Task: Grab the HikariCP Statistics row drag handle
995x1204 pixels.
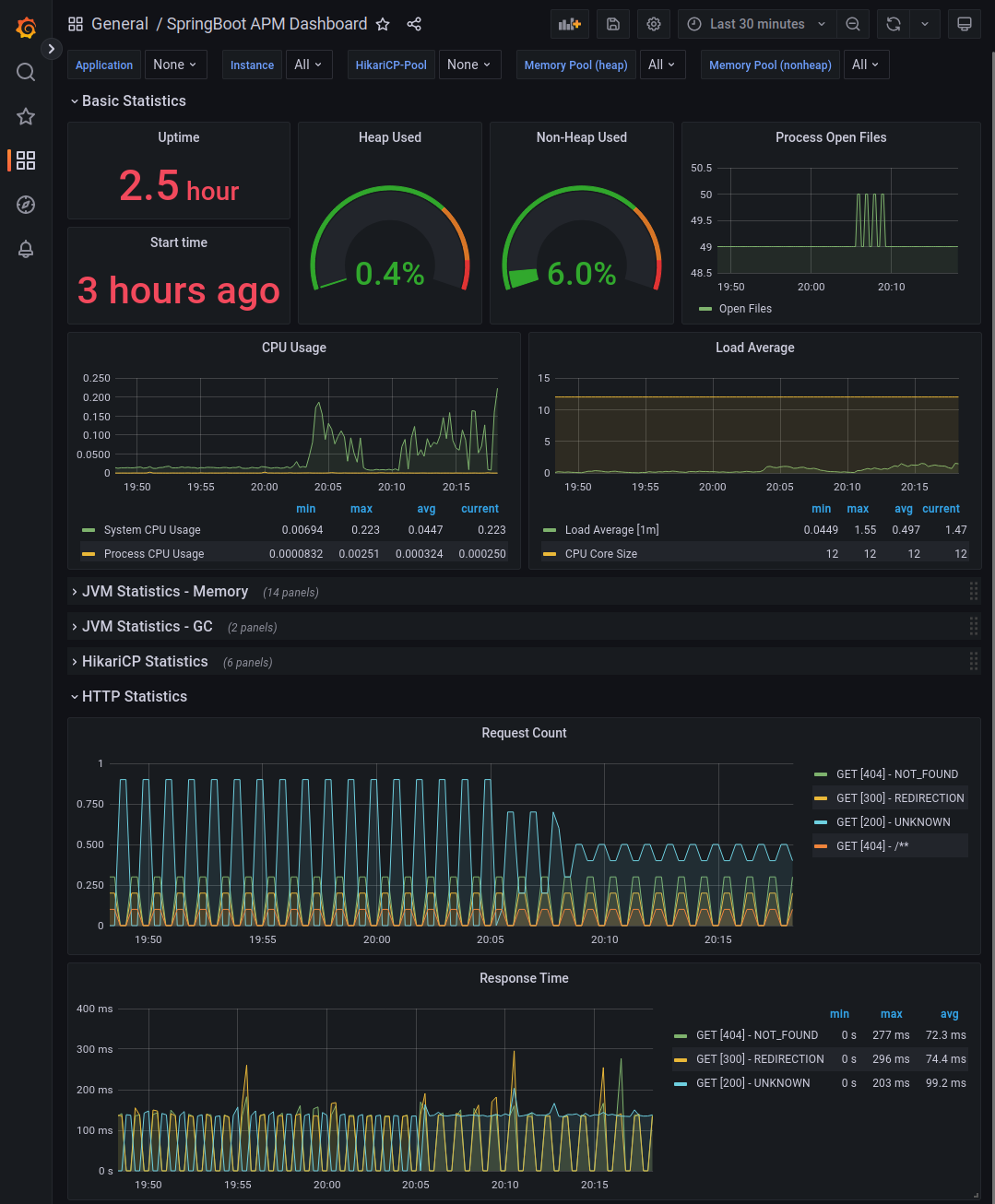Action: [x=973, y=661]
